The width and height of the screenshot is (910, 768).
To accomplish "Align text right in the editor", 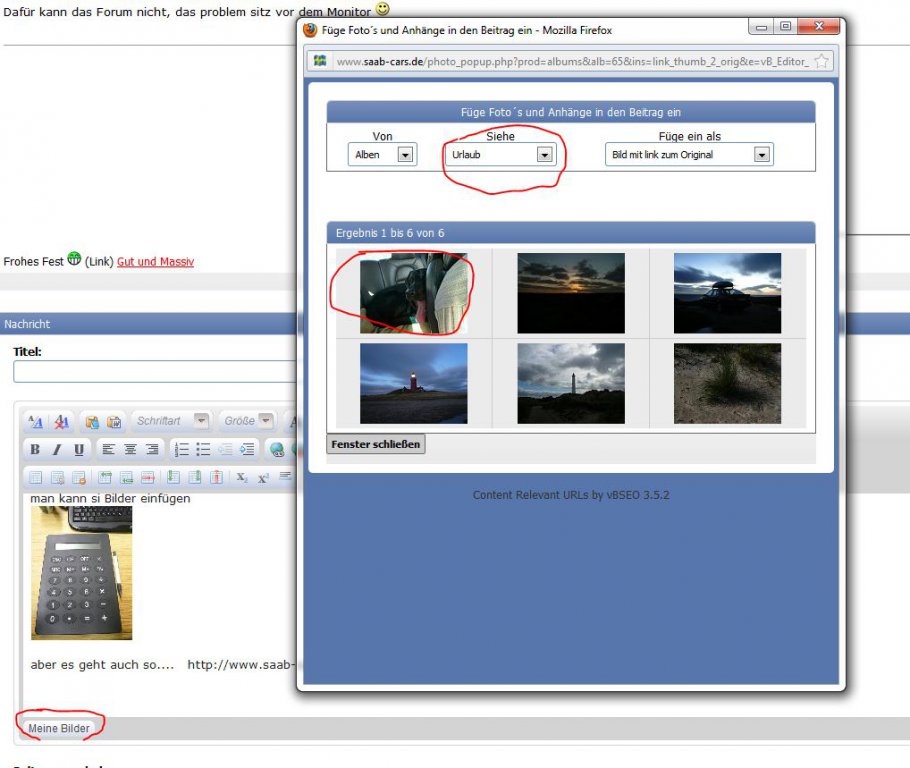I will 152,449.
